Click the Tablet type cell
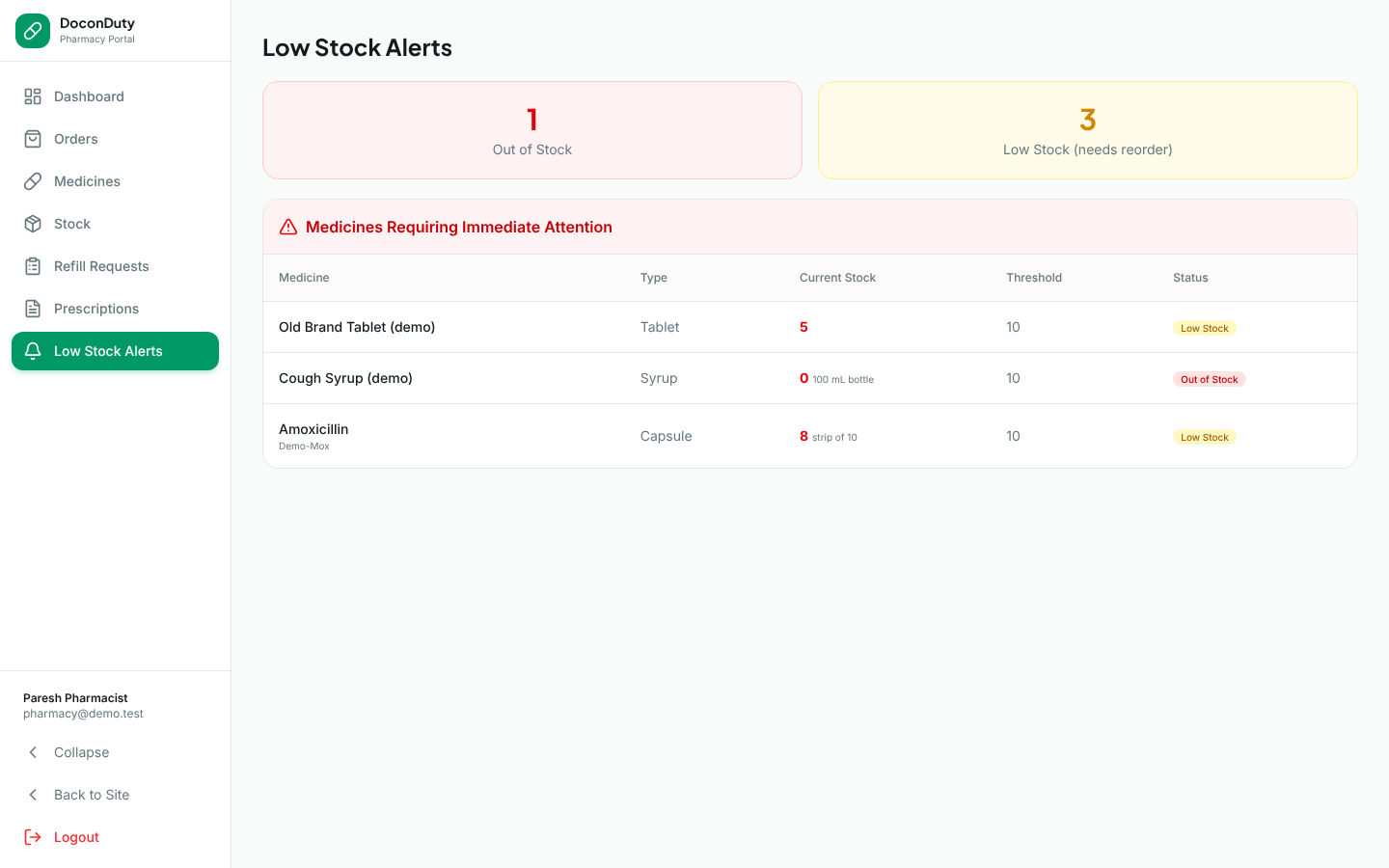Screen dimensions: 1389x868 pos(660,327)
